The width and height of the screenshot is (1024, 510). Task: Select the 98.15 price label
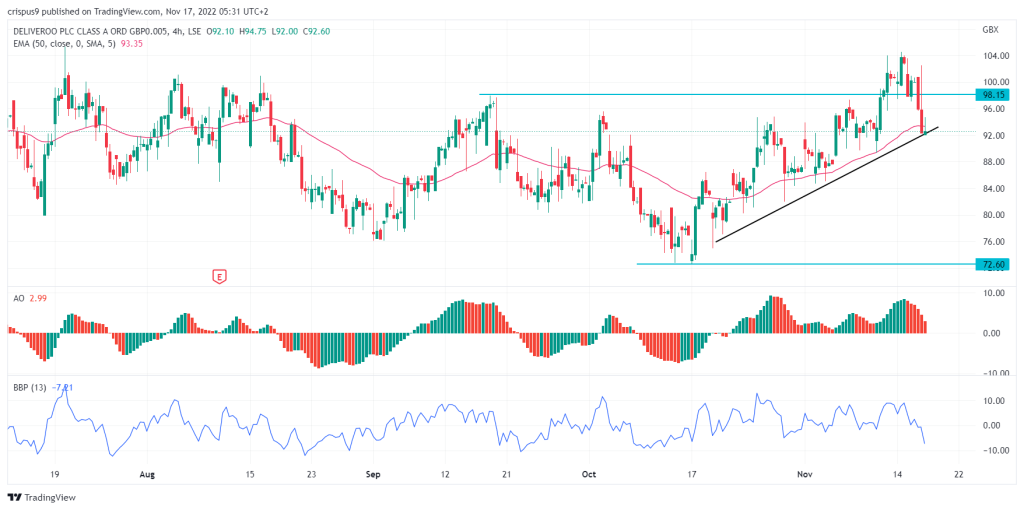tap(991, 95)
